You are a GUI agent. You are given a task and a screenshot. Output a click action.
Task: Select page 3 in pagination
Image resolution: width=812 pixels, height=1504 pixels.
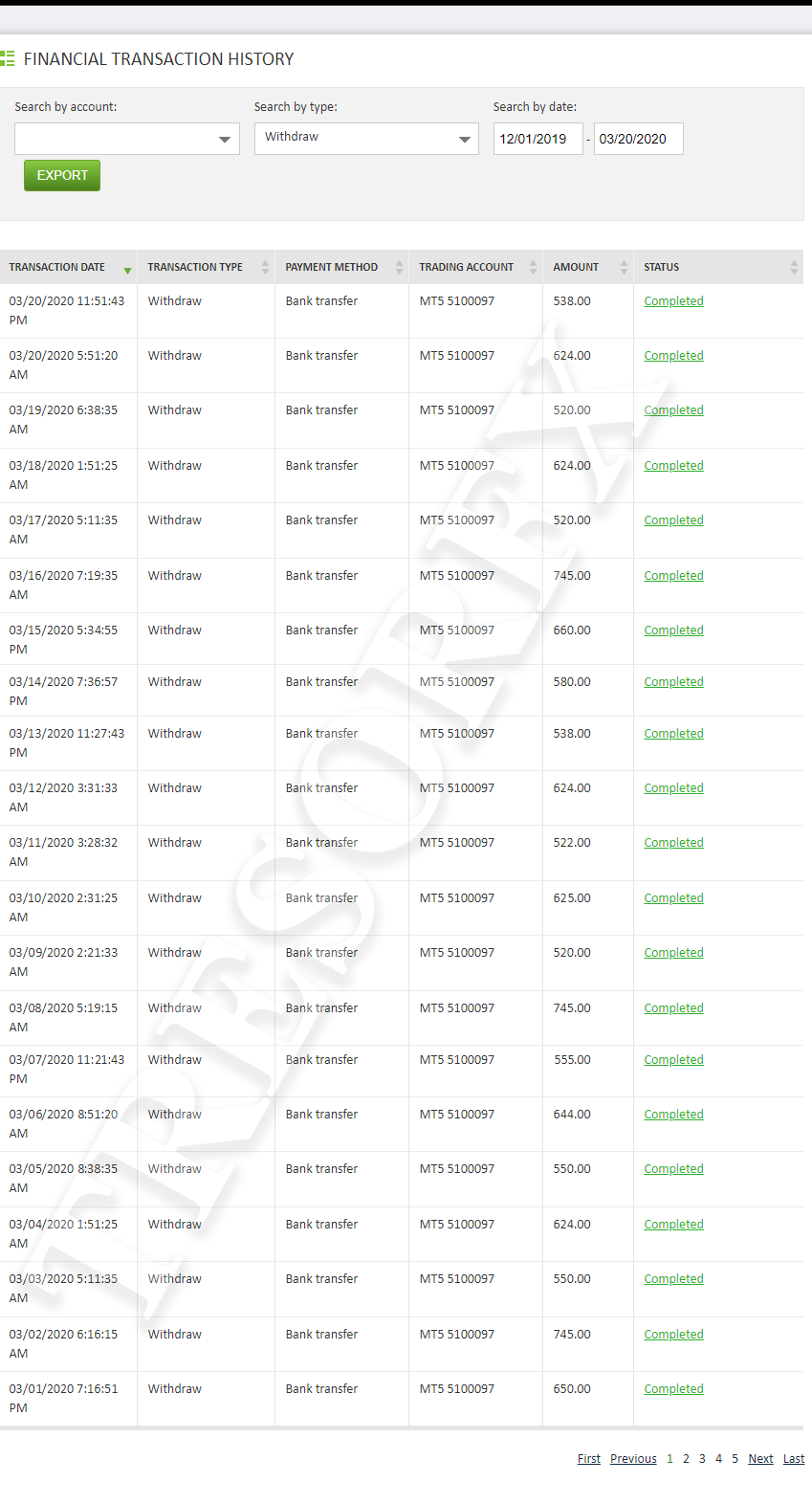pyautogui.click(x=702, y=1459)
